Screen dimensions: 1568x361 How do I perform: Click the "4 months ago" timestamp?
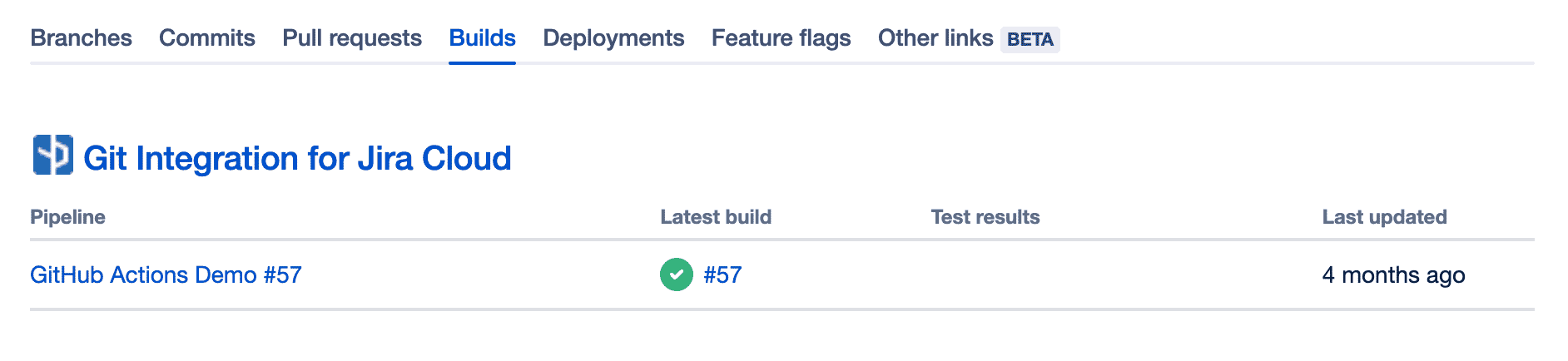click(1393, 274)
